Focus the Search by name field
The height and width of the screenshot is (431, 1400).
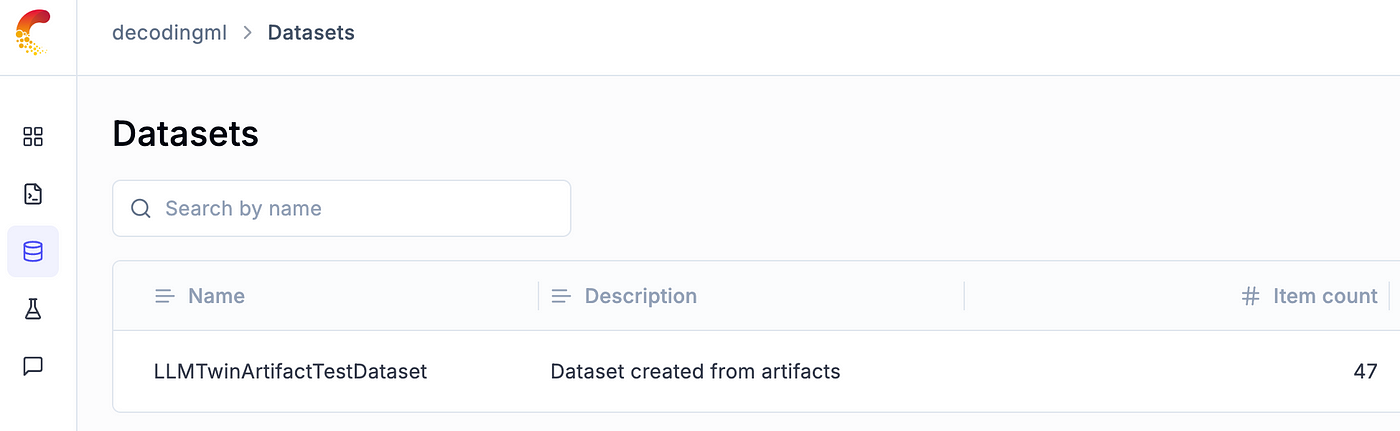point(341,208)
